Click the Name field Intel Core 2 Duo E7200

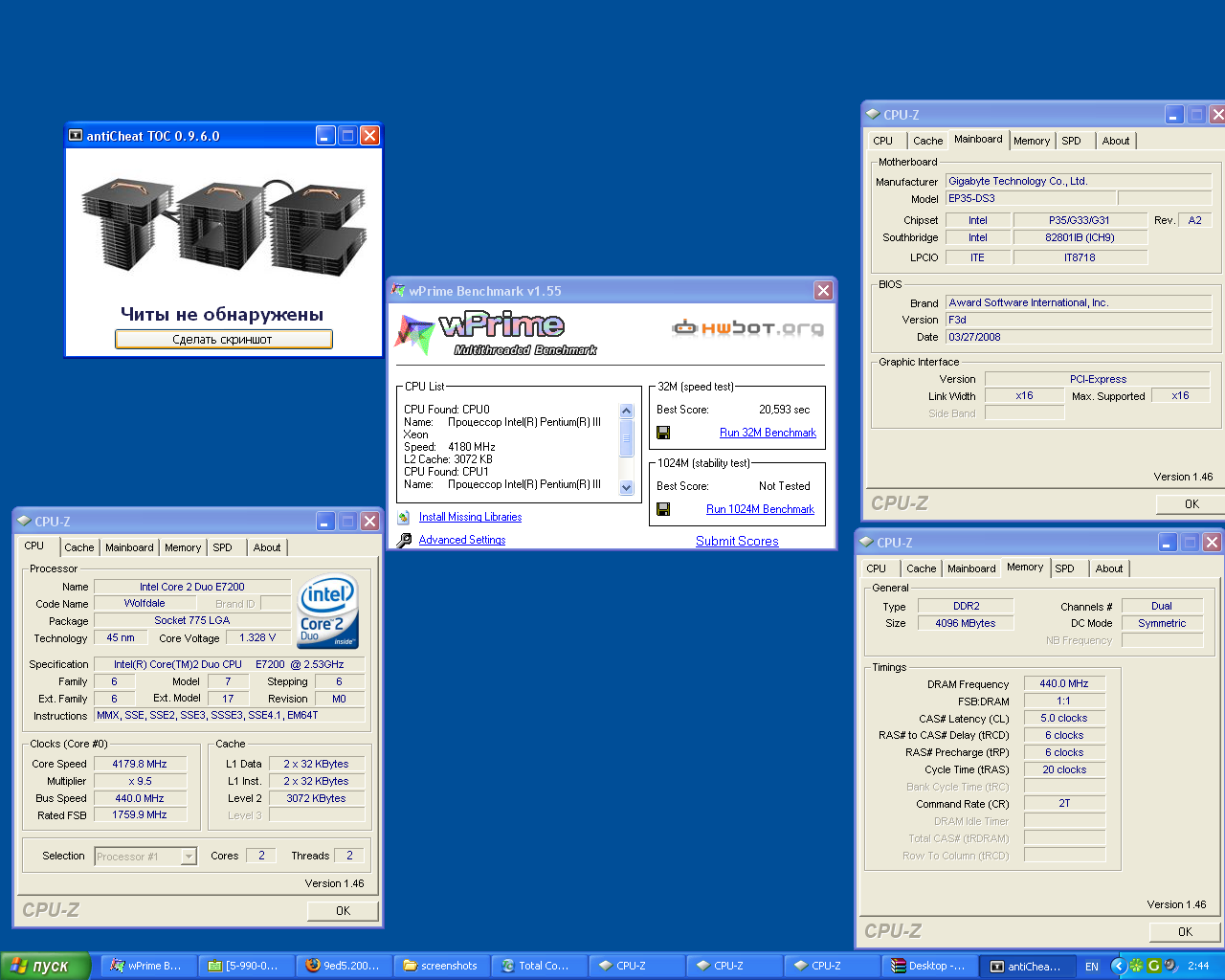pyautogui.click(x=192, y=587)
